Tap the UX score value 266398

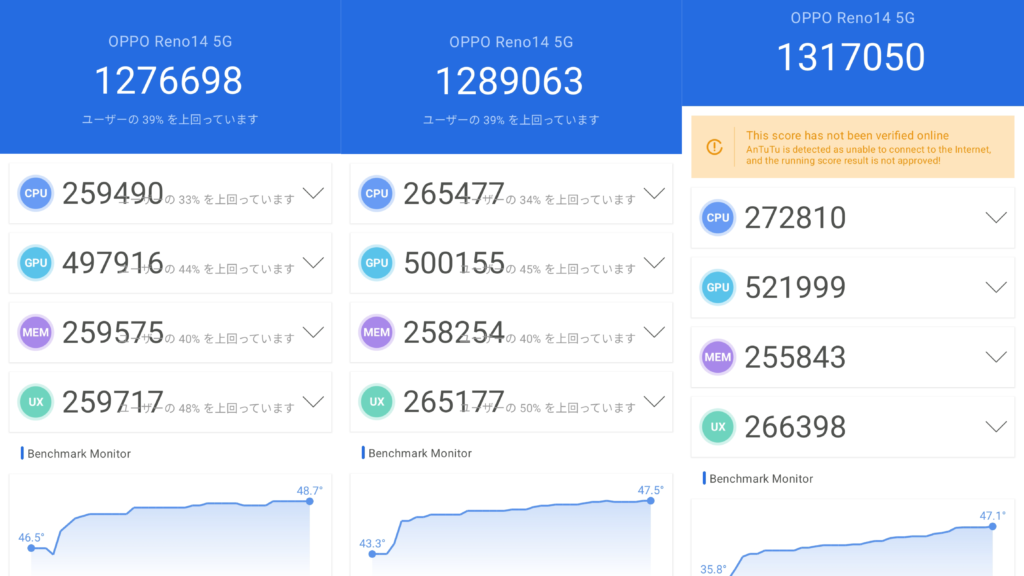[795, 427]
